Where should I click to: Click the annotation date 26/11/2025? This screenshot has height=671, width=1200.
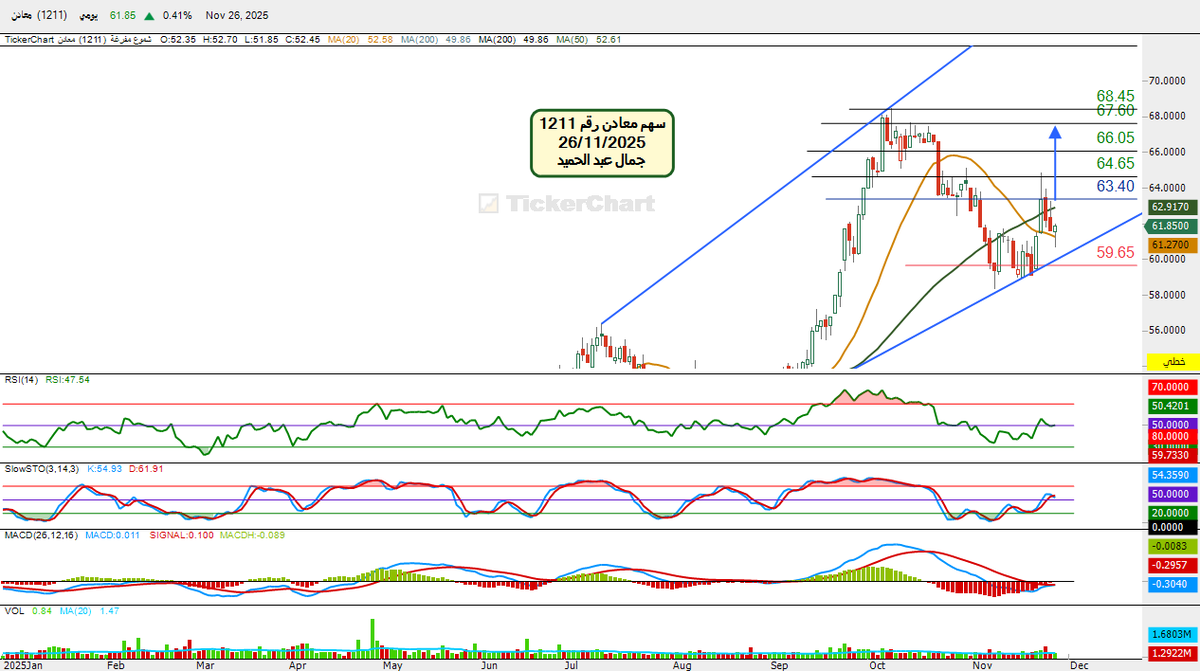pyautogui.click(x=602, y=141)
